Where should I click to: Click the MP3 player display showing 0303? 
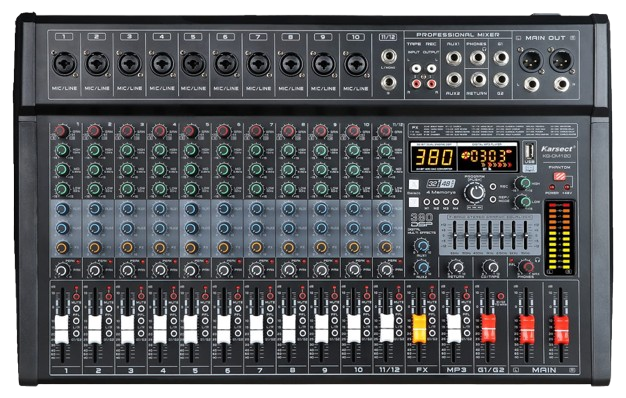pos(487,157)
